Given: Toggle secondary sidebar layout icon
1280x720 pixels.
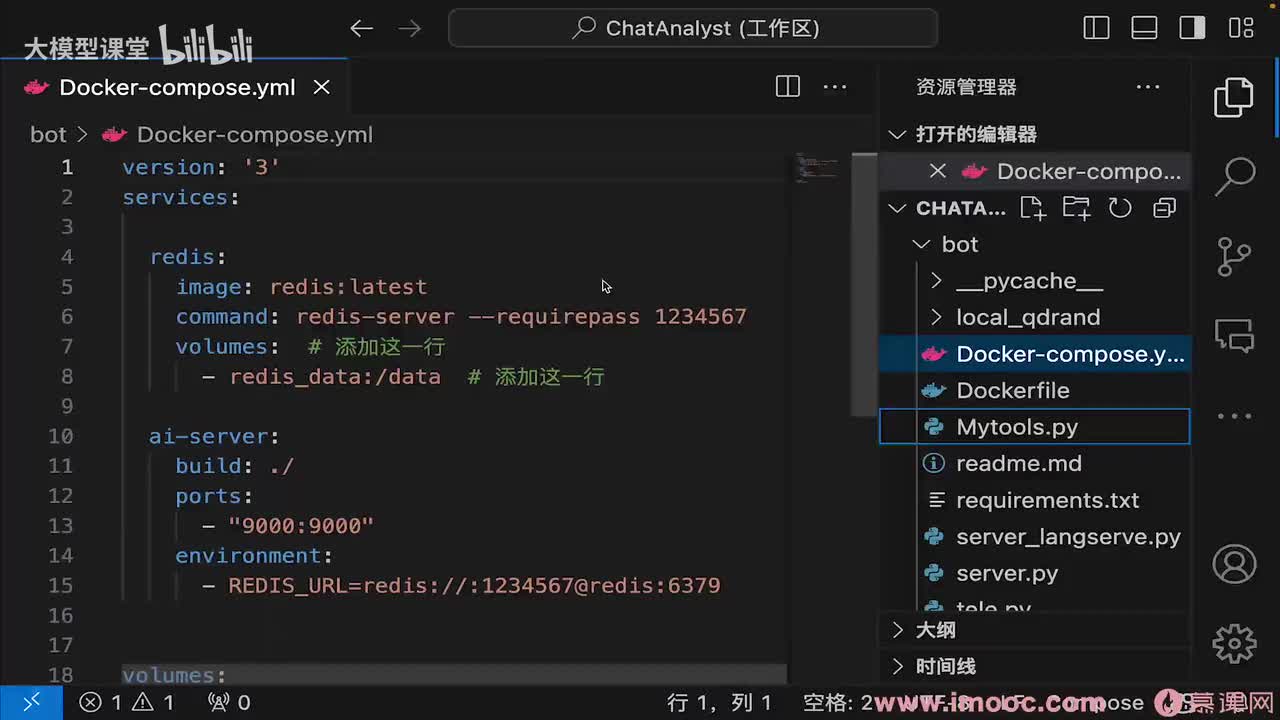Looking at the screenshot, I should click(x=1193, y=28).
